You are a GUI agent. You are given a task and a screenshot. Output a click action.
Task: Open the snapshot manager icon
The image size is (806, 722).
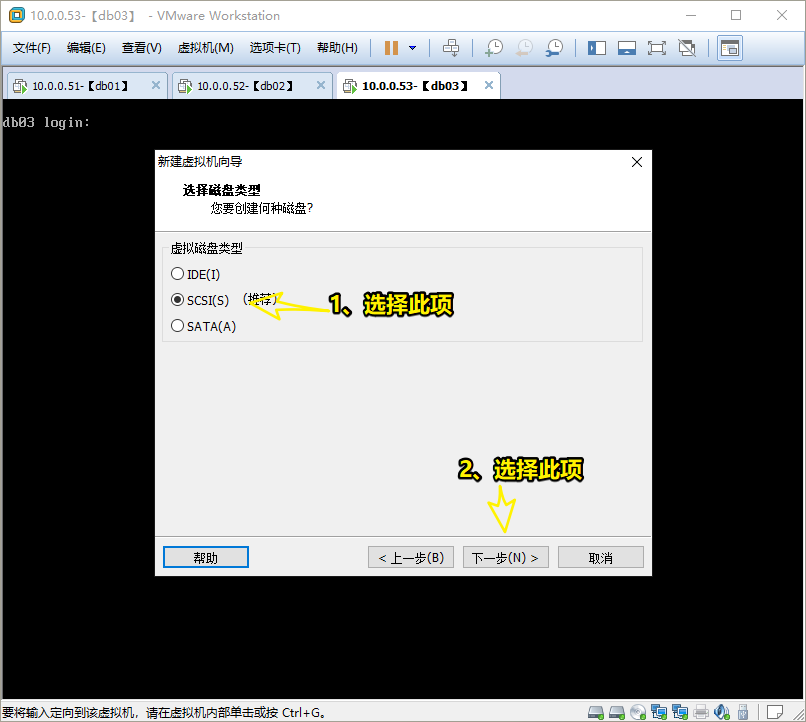[x=555, y=48]
